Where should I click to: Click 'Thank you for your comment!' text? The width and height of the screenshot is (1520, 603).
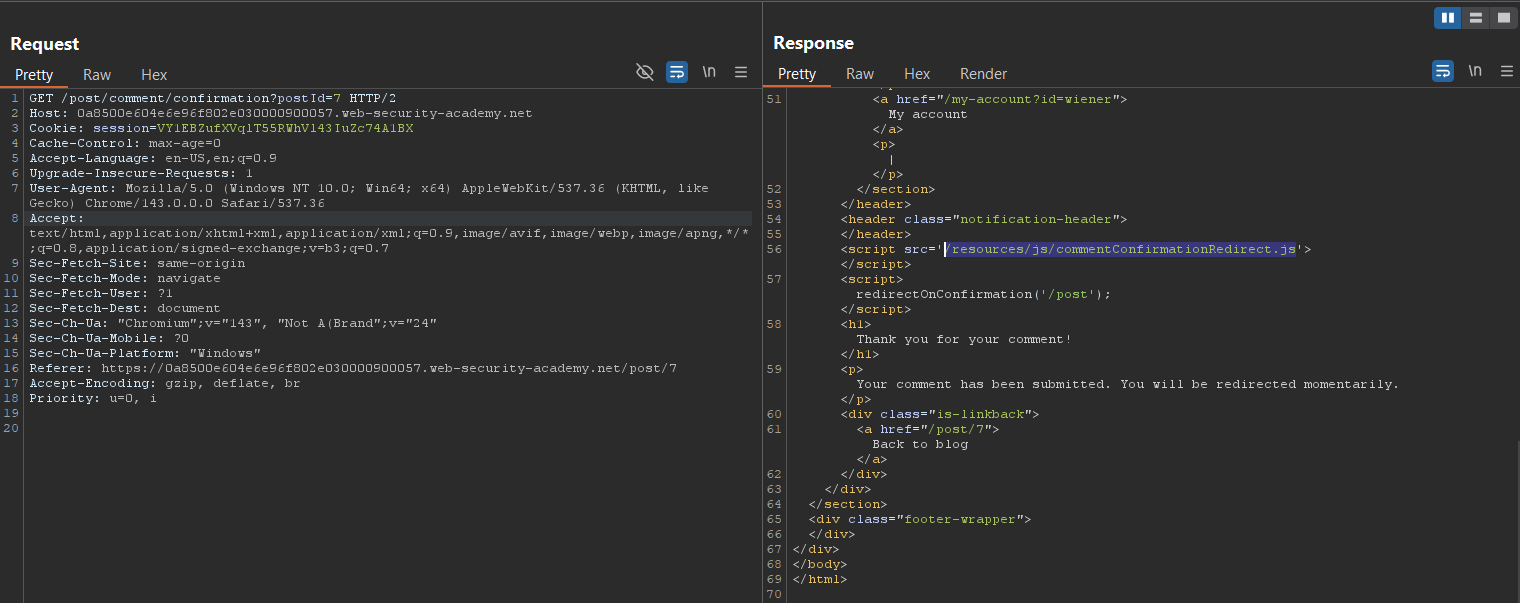click(x=964, y=339)
